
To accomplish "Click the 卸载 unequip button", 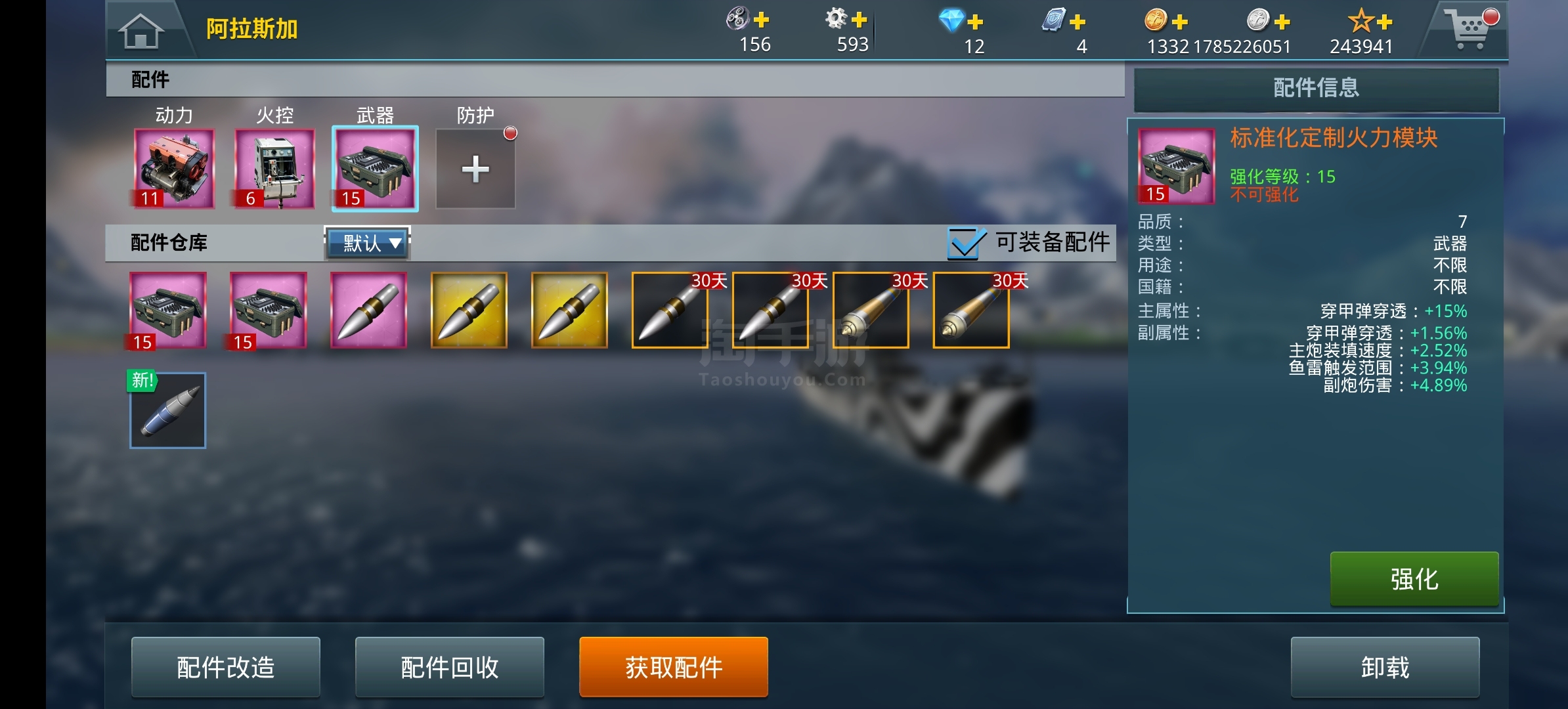I will click(1385, 667).
